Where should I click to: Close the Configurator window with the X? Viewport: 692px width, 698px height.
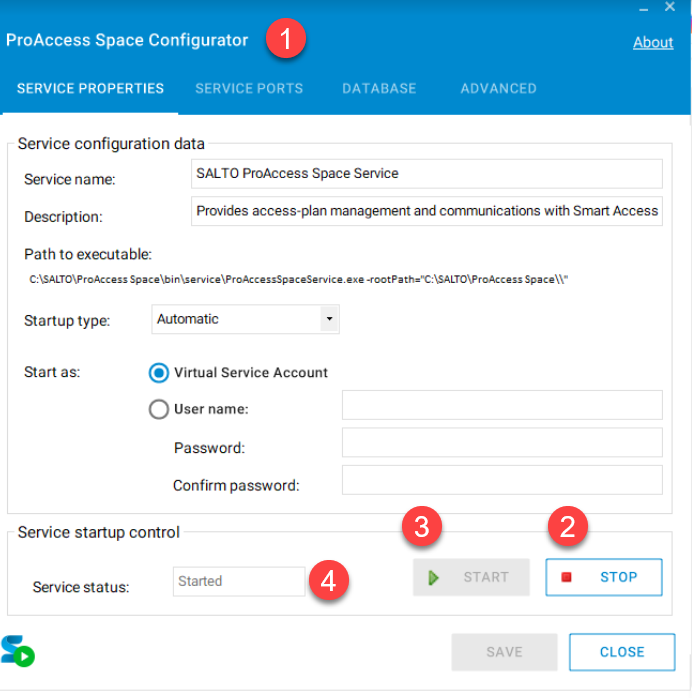pos(670,7)
